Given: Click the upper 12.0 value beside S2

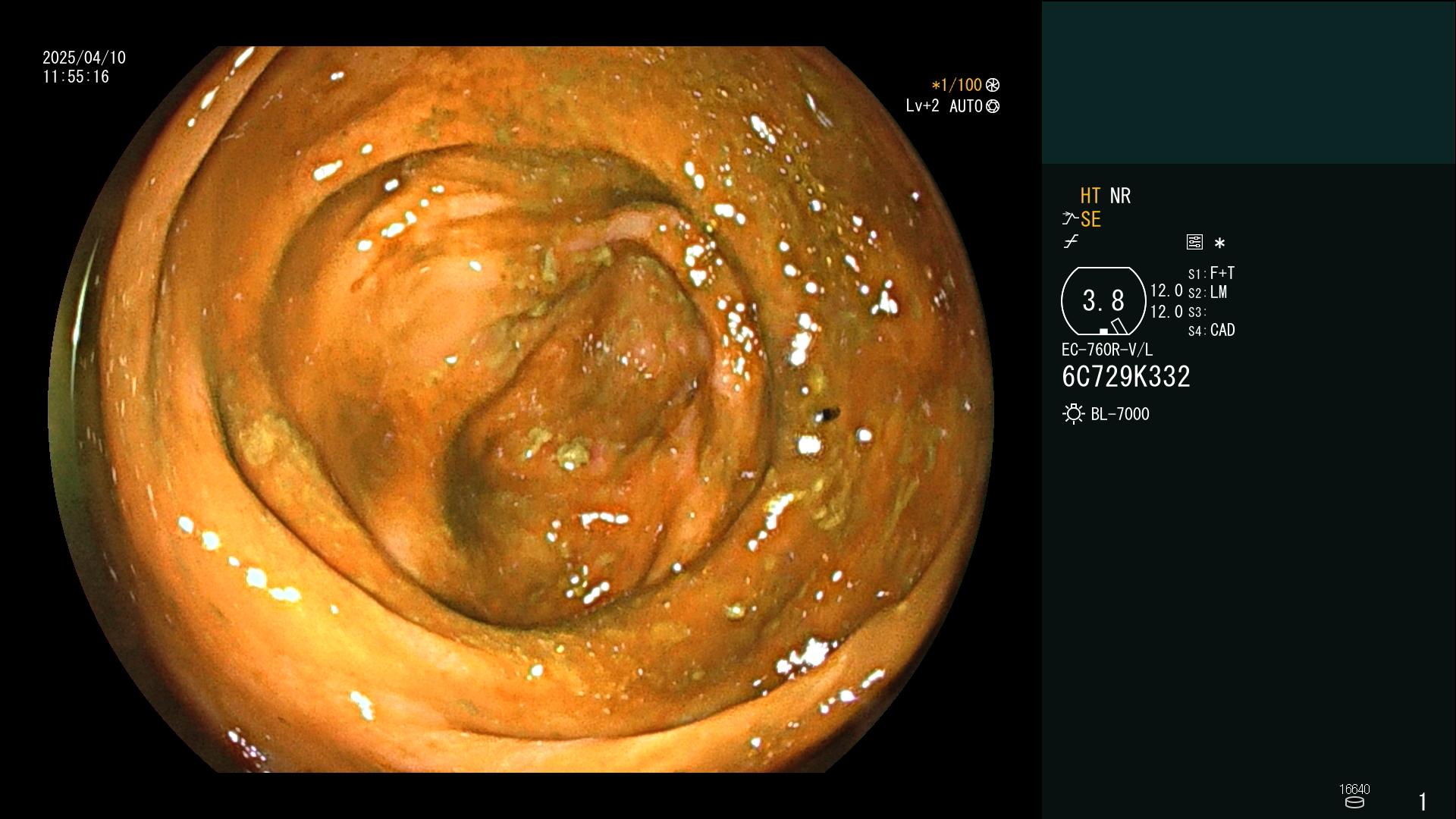Looking at the screenshot, I should [1166, 291].
